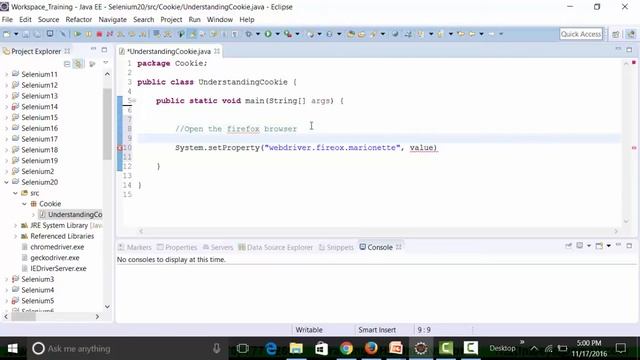The height and width of the screenshot is (360, 640).
Task: Click the Project Explorer horizontal scrollbar
Action: tap(23, 317)
